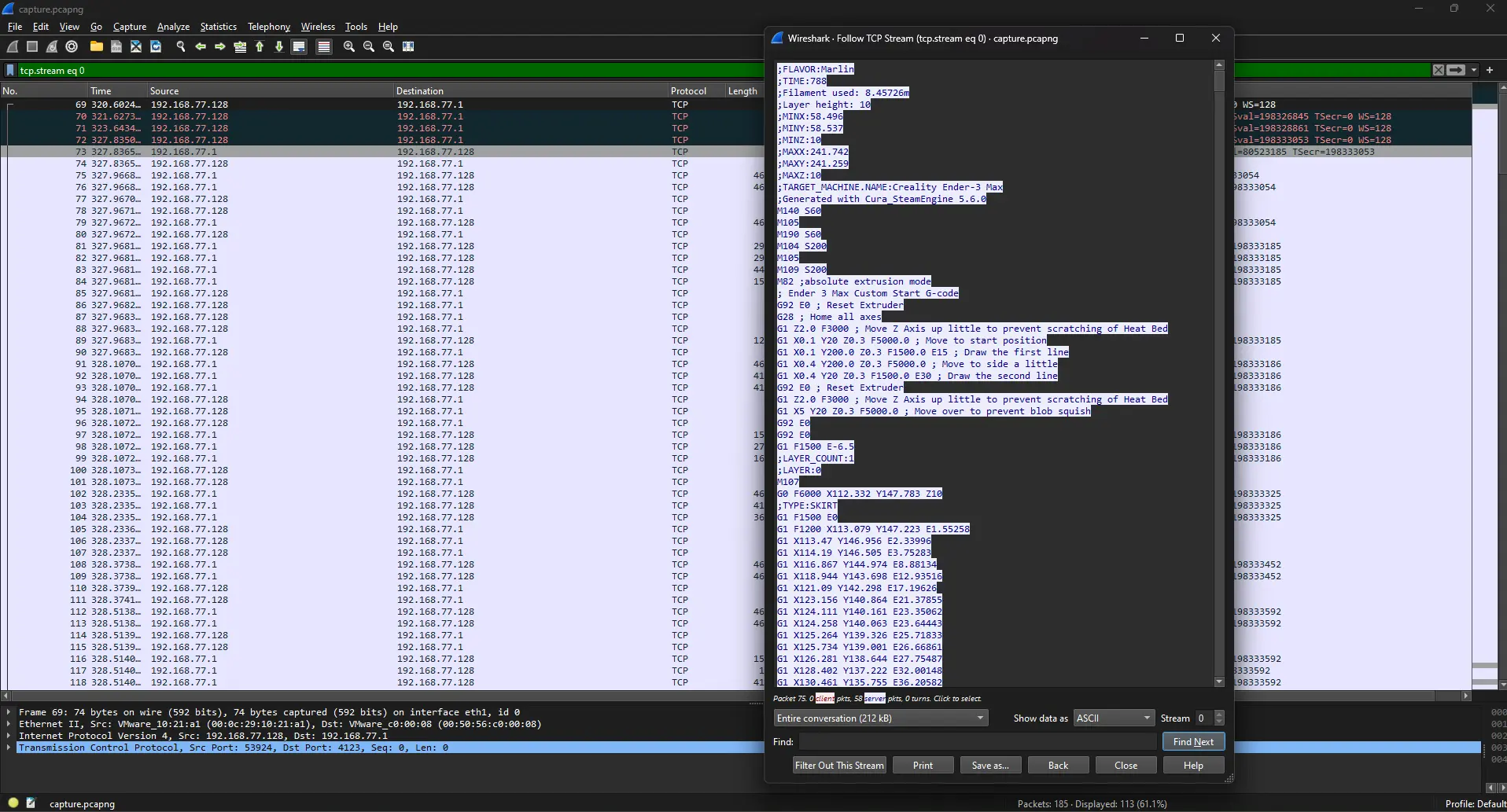Apply the current display filter
The width and height of the screenshot is (1507, 812).
1457,70
